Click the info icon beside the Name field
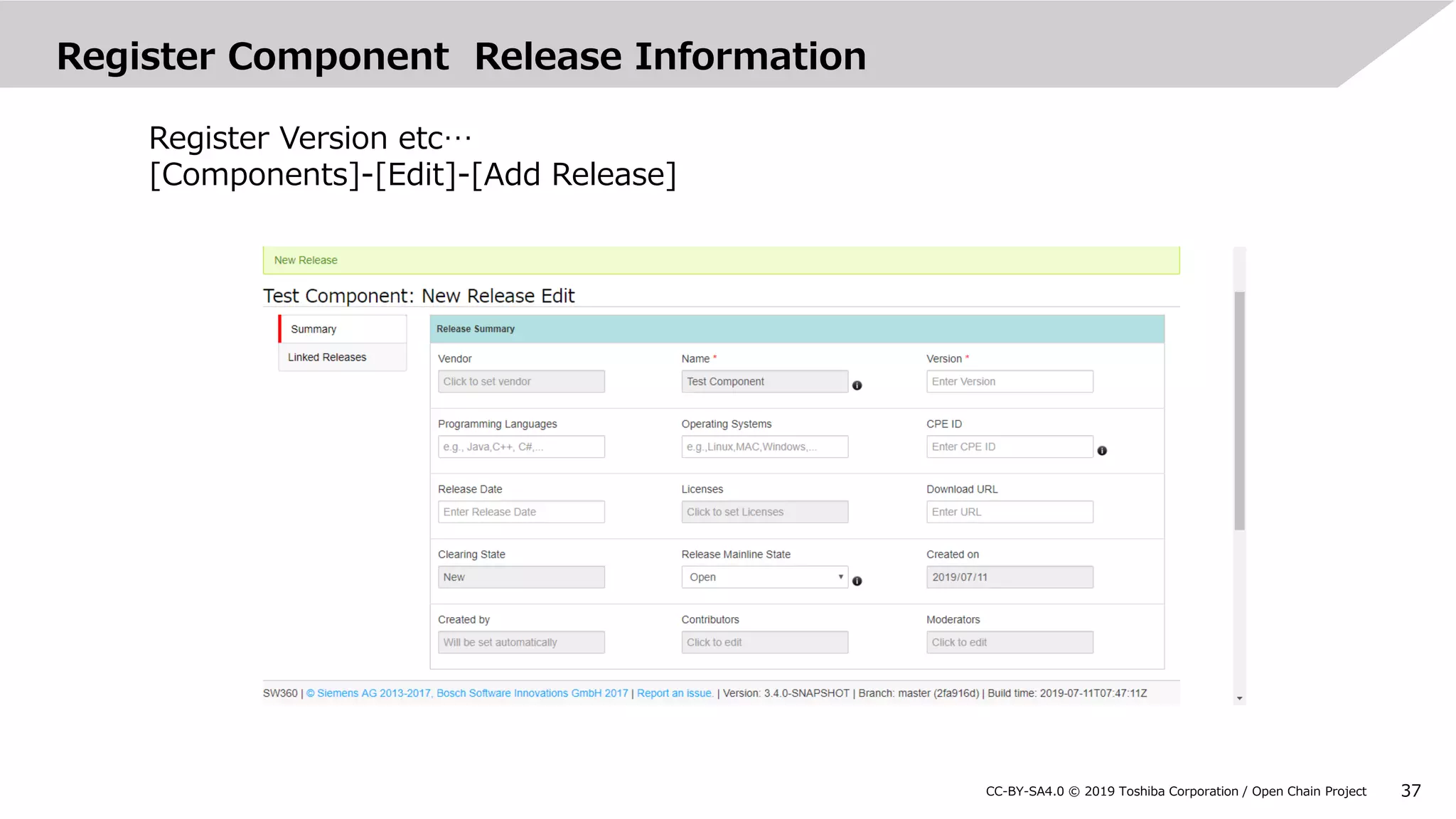Viewport: 1456px width, 819px height. (857, 385)
